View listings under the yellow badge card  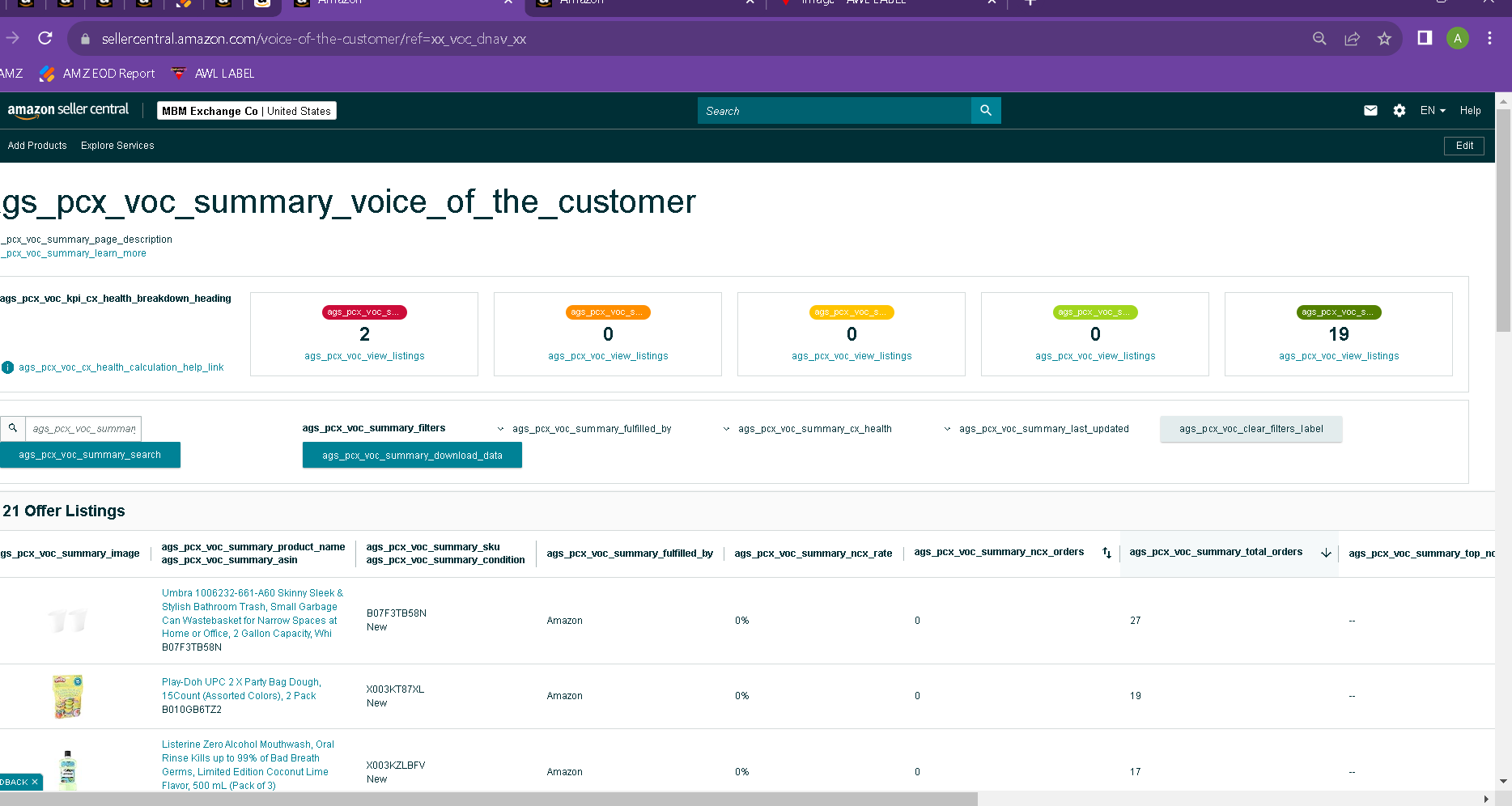852,356
